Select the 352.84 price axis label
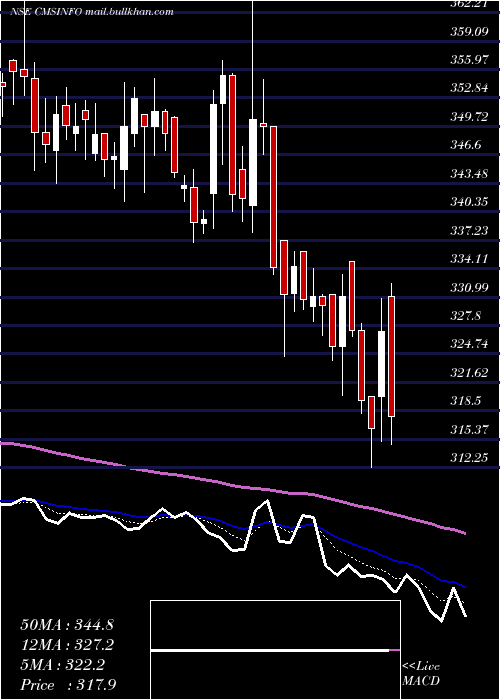 click(469, 88)
